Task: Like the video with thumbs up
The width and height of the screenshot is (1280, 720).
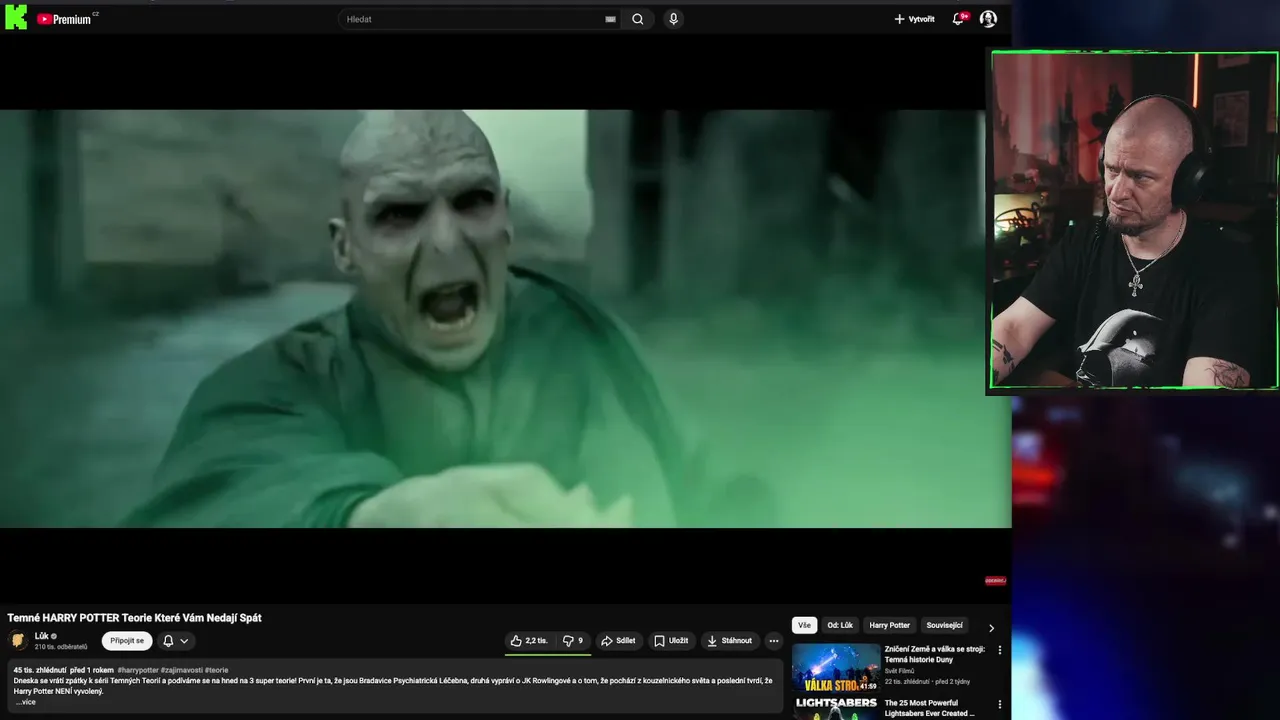Action: (x=529, y=641)
